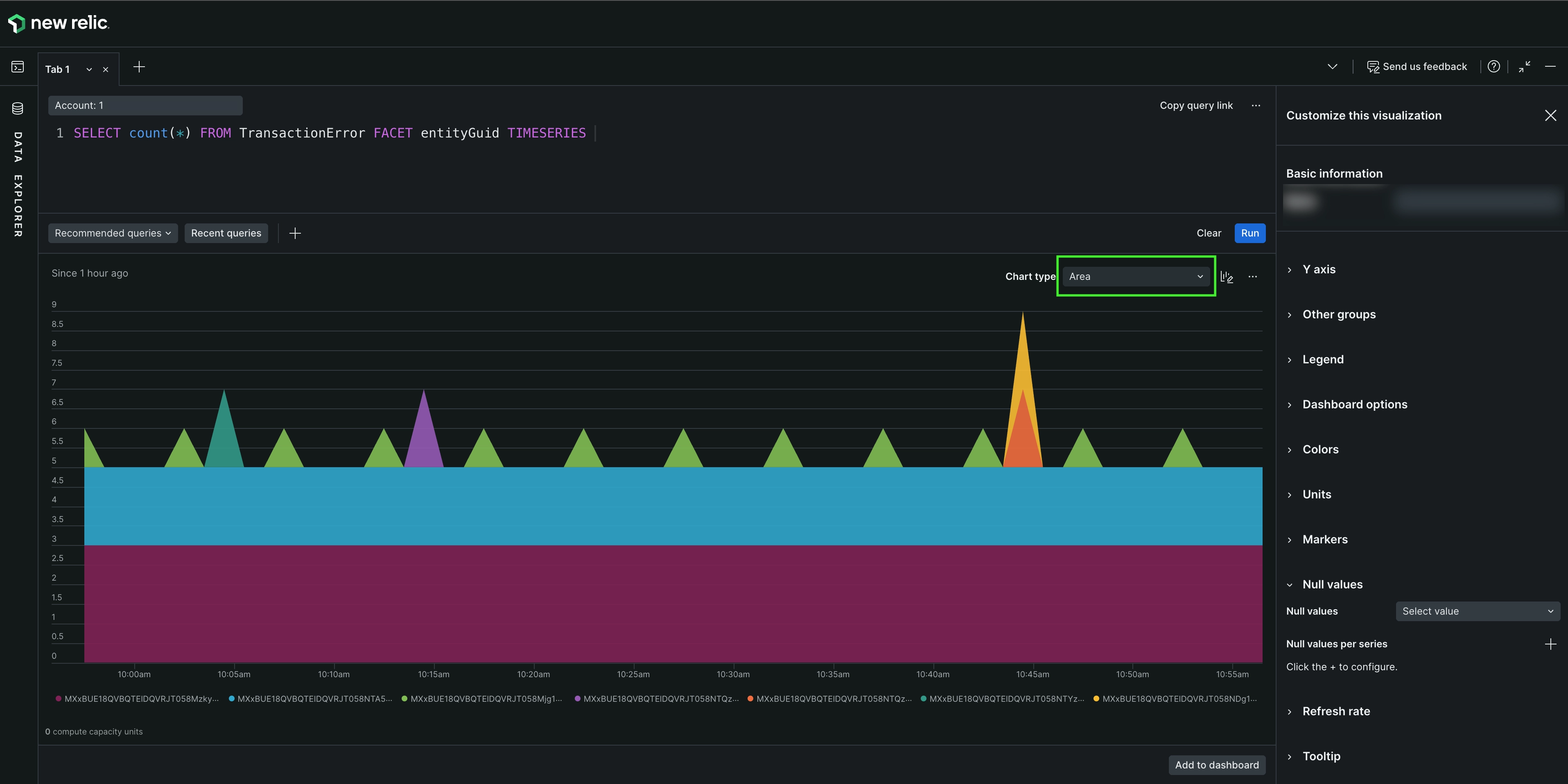Open the query console icon
This screenshot has width=1568, height=784.
point(18,67)
